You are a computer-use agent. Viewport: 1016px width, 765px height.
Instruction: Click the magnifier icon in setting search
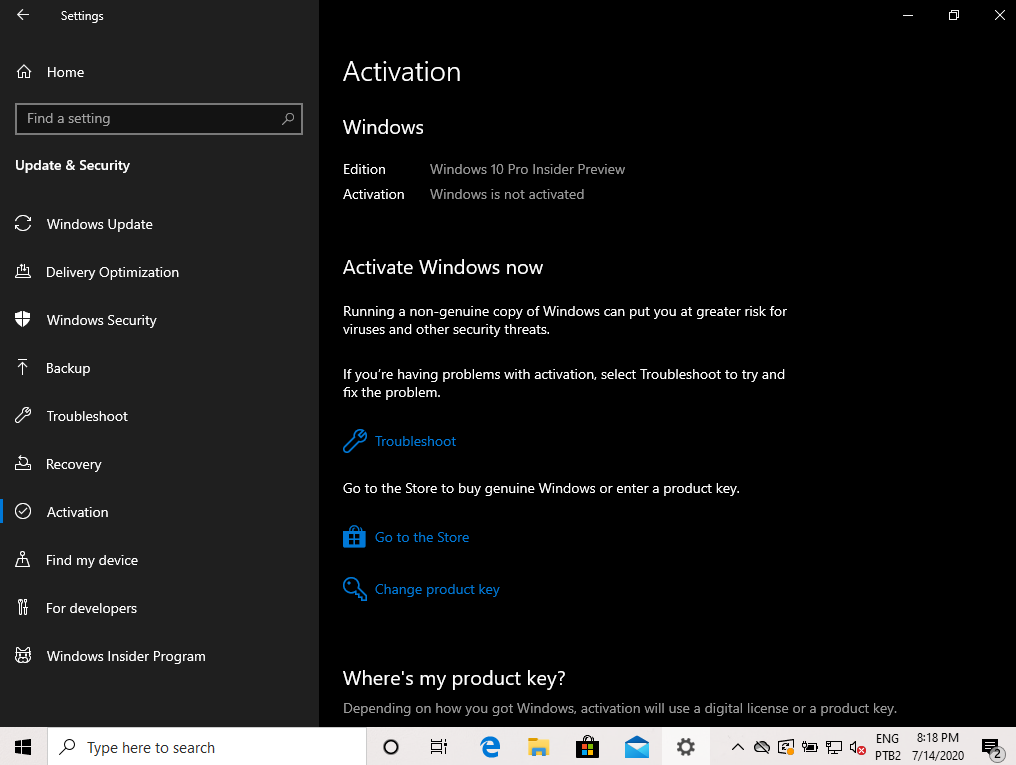[288, 119]
